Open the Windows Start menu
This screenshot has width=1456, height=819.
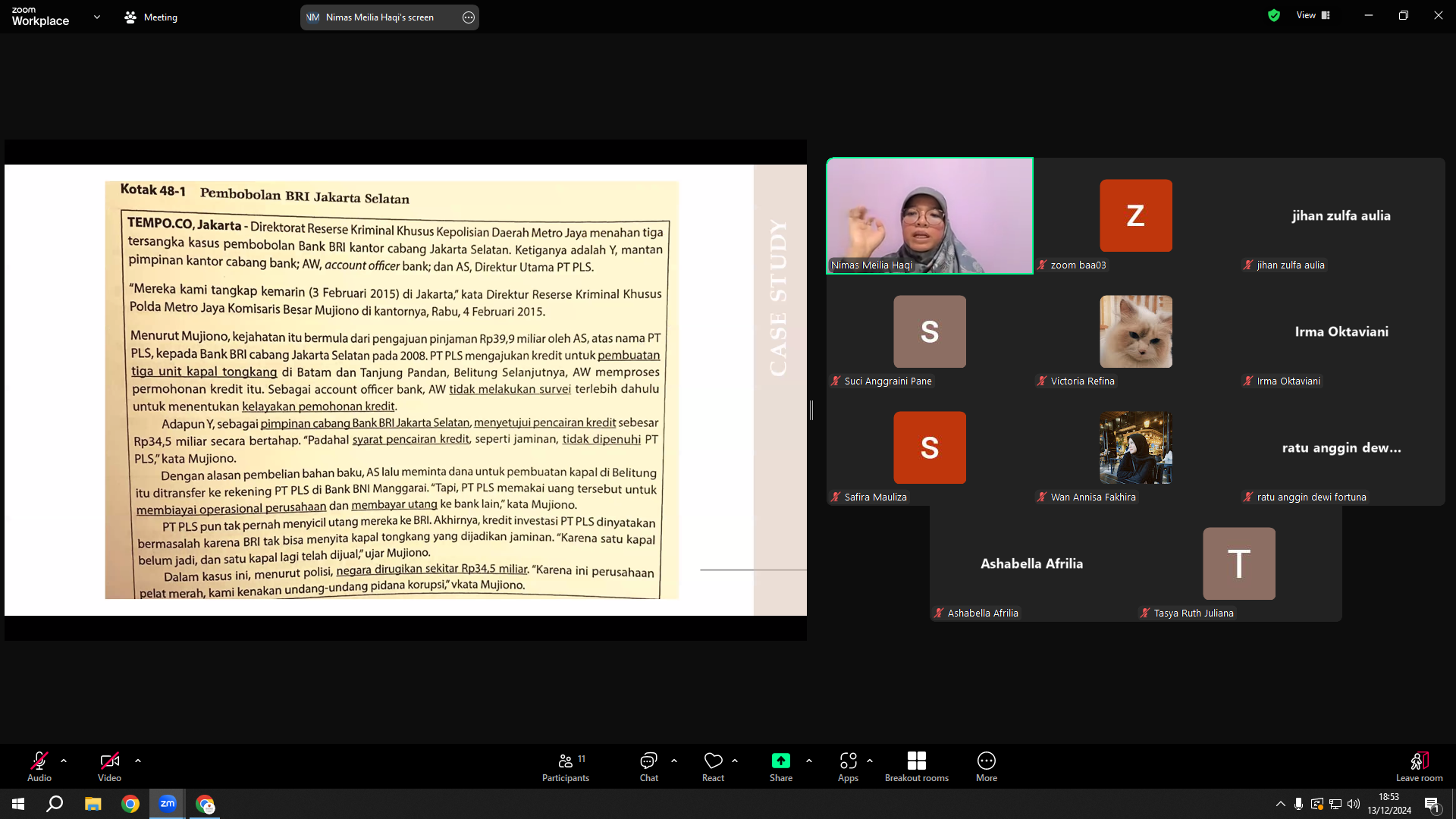tap(18, 804)
